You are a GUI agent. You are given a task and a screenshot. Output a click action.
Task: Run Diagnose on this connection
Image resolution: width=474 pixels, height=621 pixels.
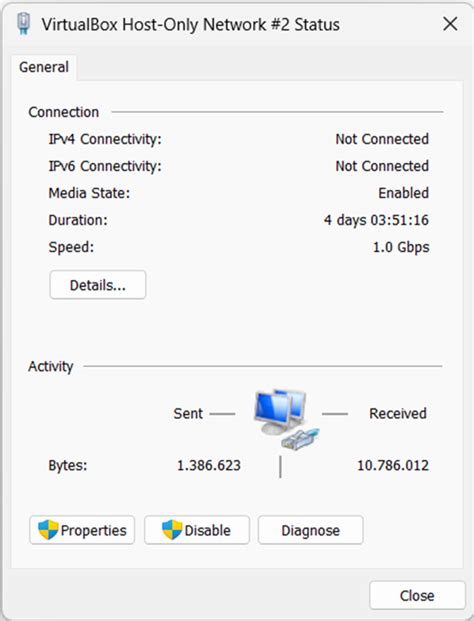[x=310, y=530]
